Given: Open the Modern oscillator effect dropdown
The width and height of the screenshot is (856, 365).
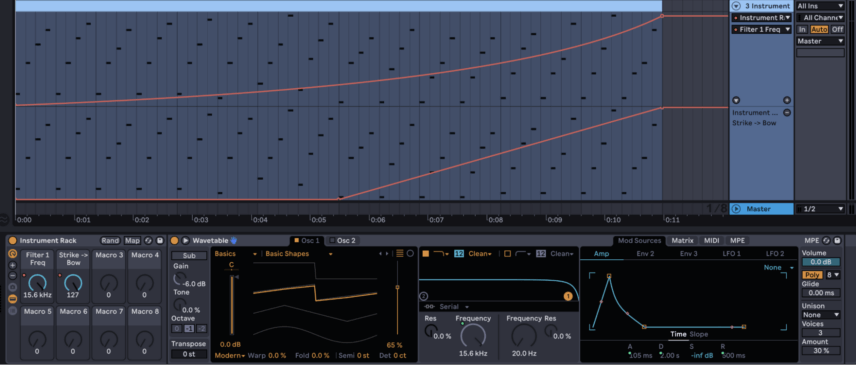Looking at the screenshot, I should click(230, 355).
